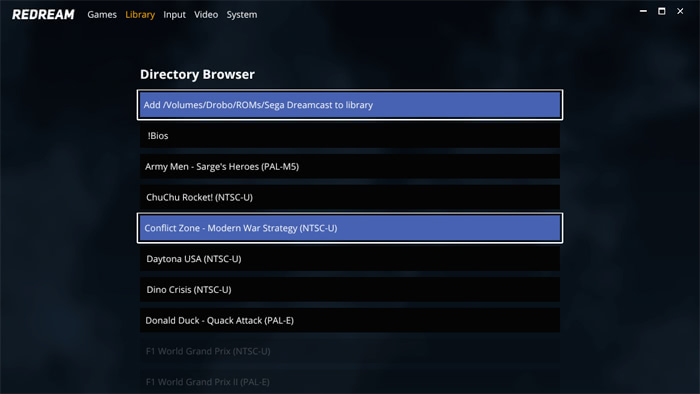Switch to the Input tab

coord(174,15)
